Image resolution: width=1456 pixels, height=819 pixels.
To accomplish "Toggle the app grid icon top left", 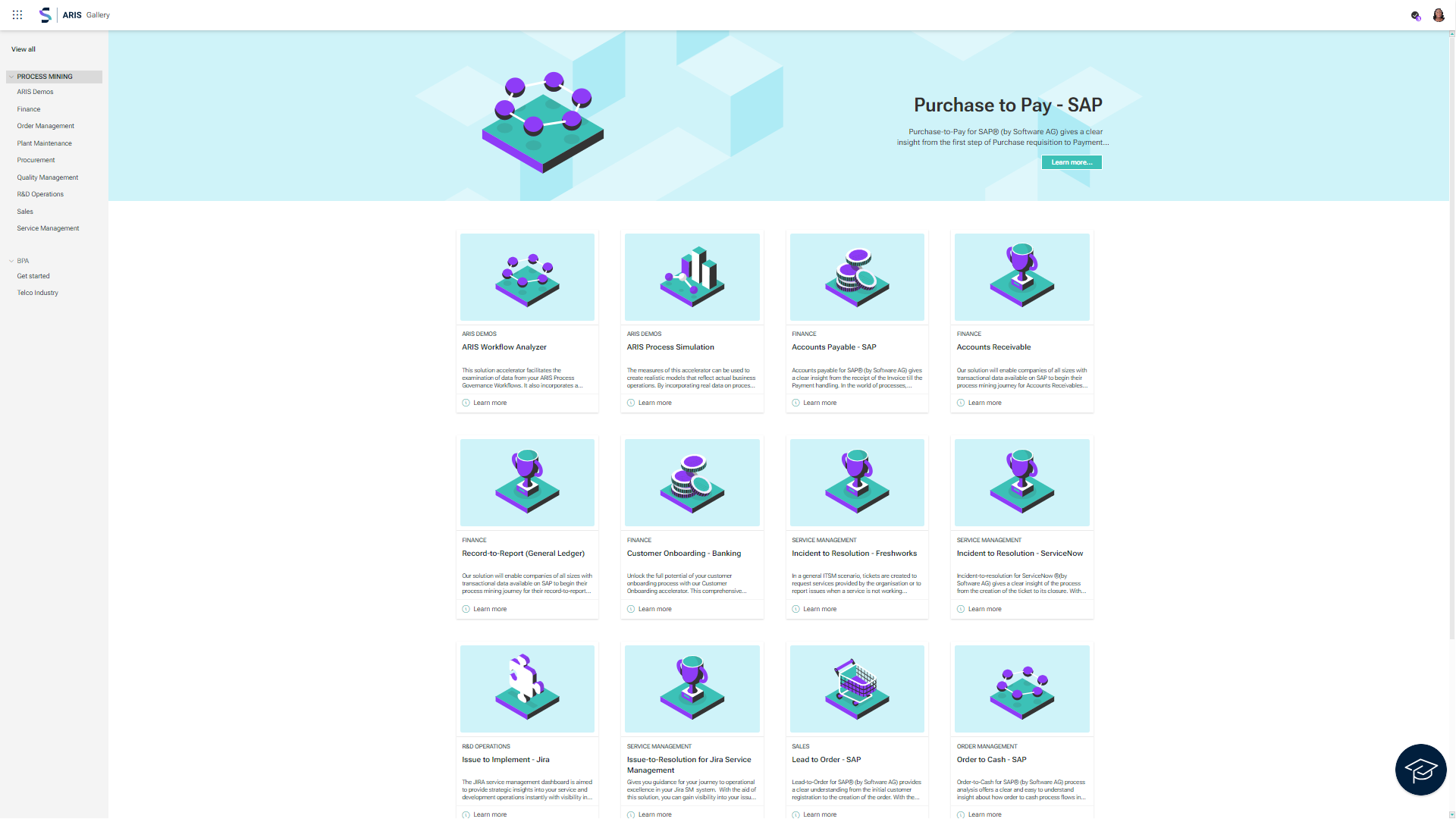I will click(17, 15).
